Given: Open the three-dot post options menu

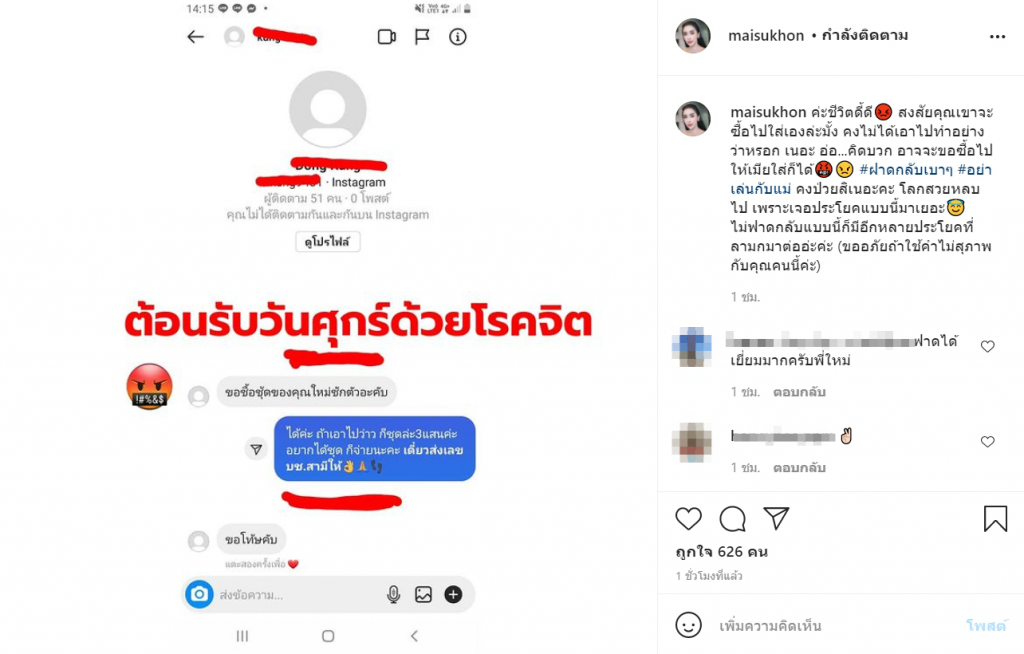Looking at the screenshot, I should [997, 37].
